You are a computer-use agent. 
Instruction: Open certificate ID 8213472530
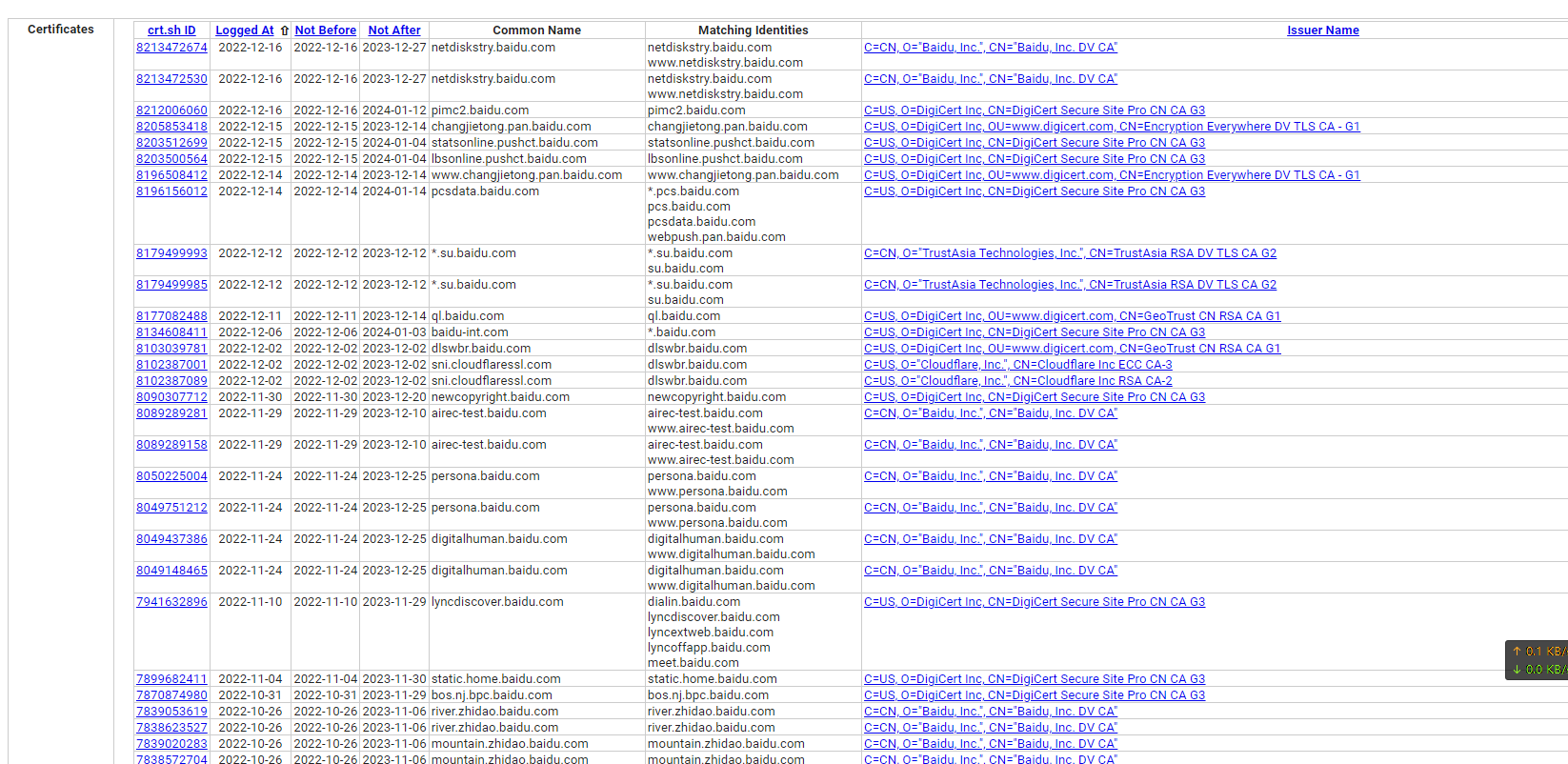[171, 79]
